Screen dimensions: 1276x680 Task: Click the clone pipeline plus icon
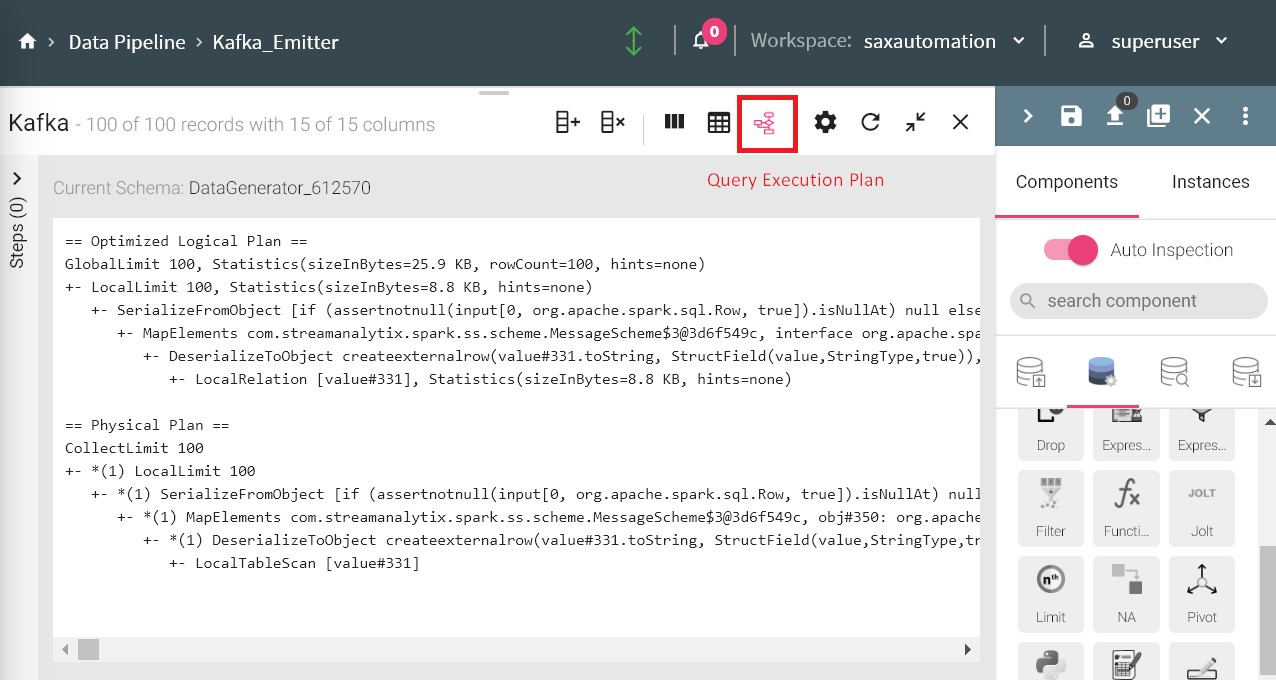point(1158,116)
